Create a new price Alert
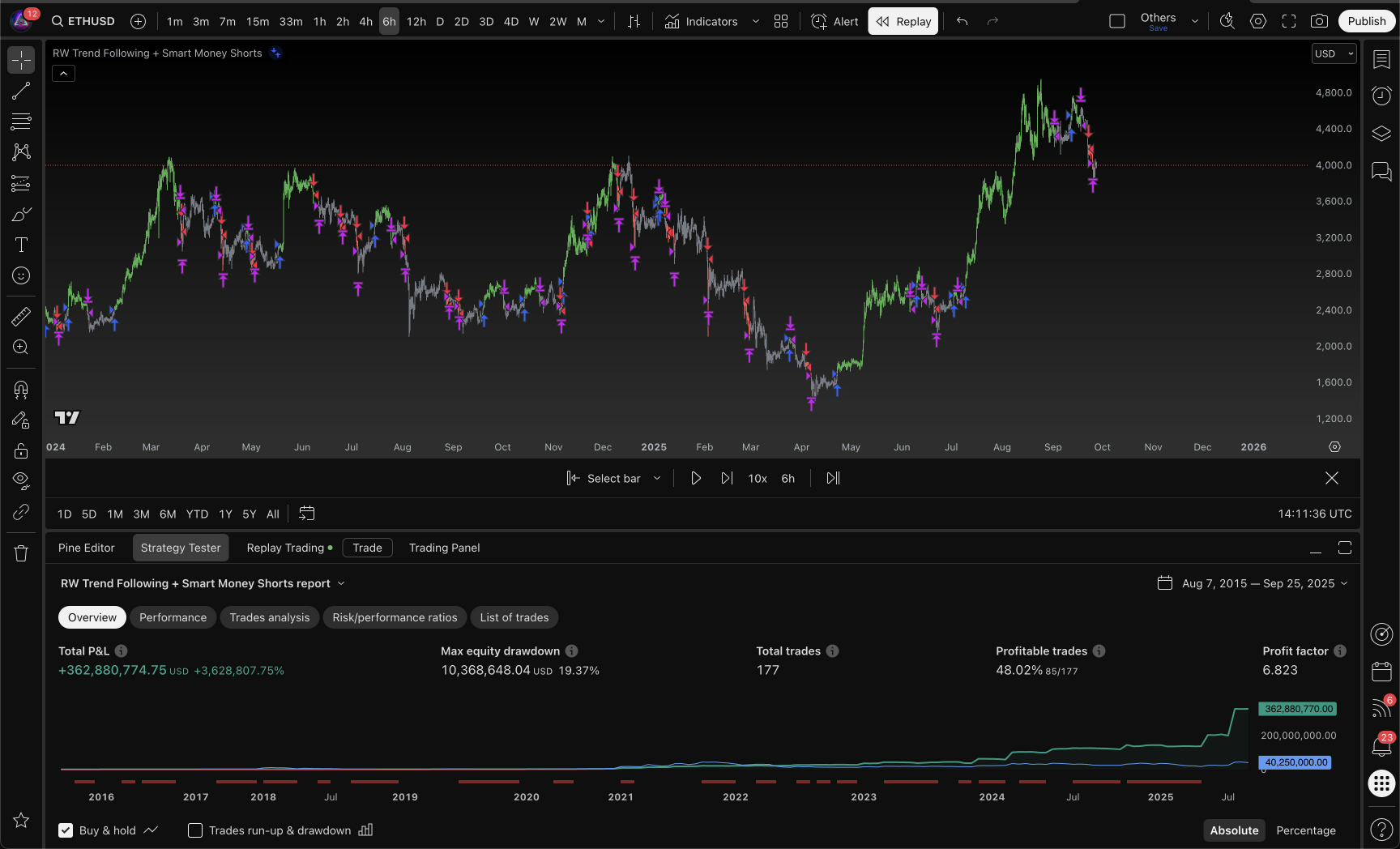The height and width of the screenshot is (849, 1400). click(x=834, y=21)
